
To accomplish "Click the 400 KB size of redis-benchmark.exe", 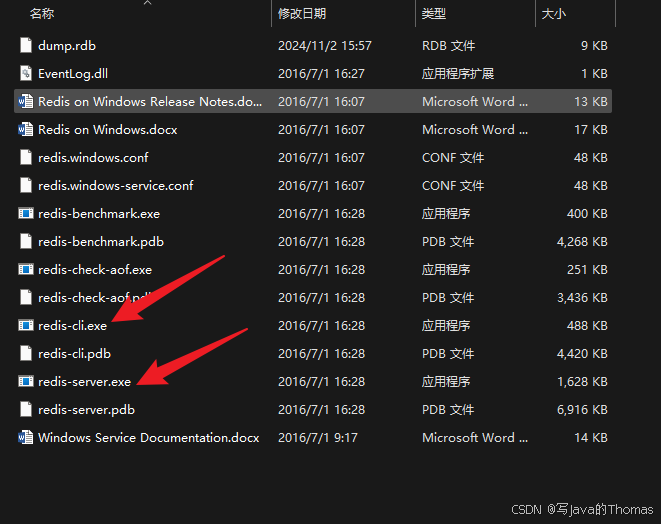I will point(587,214).
